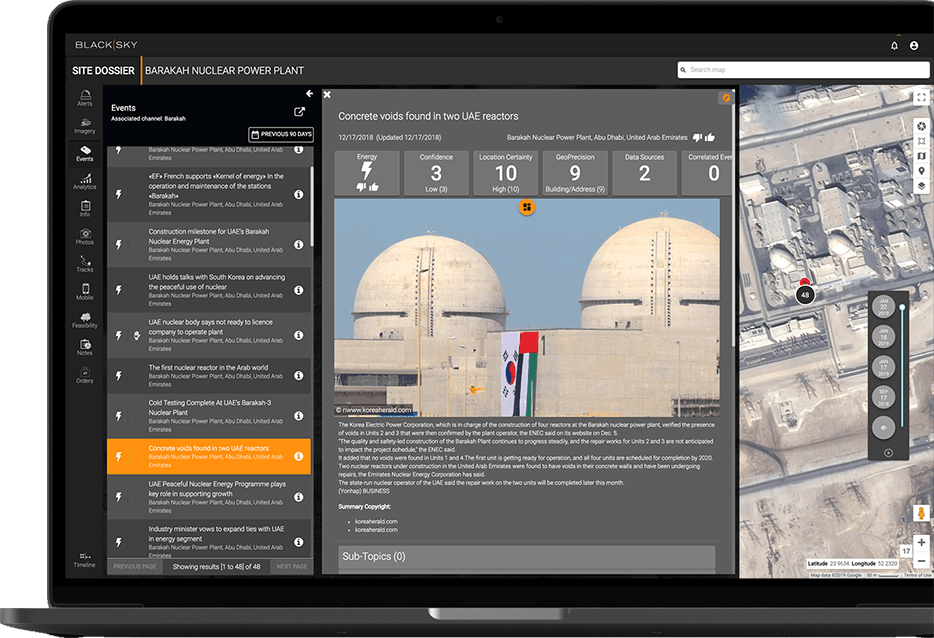
Task: Show info for UAE Peaceful Nuclear Energy Programme event
Action: pyautogui.click(x=299, y=497)
